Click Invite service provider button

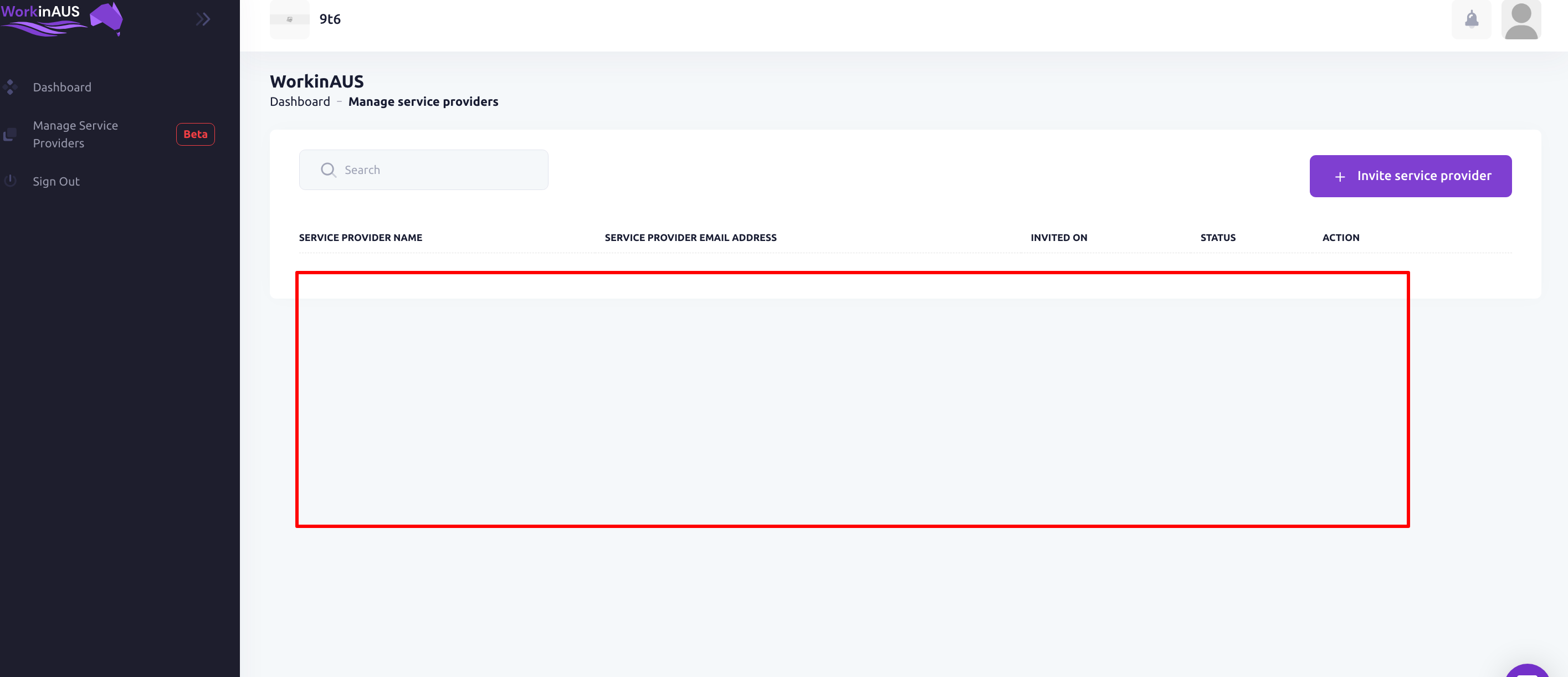pos(1411,176)
